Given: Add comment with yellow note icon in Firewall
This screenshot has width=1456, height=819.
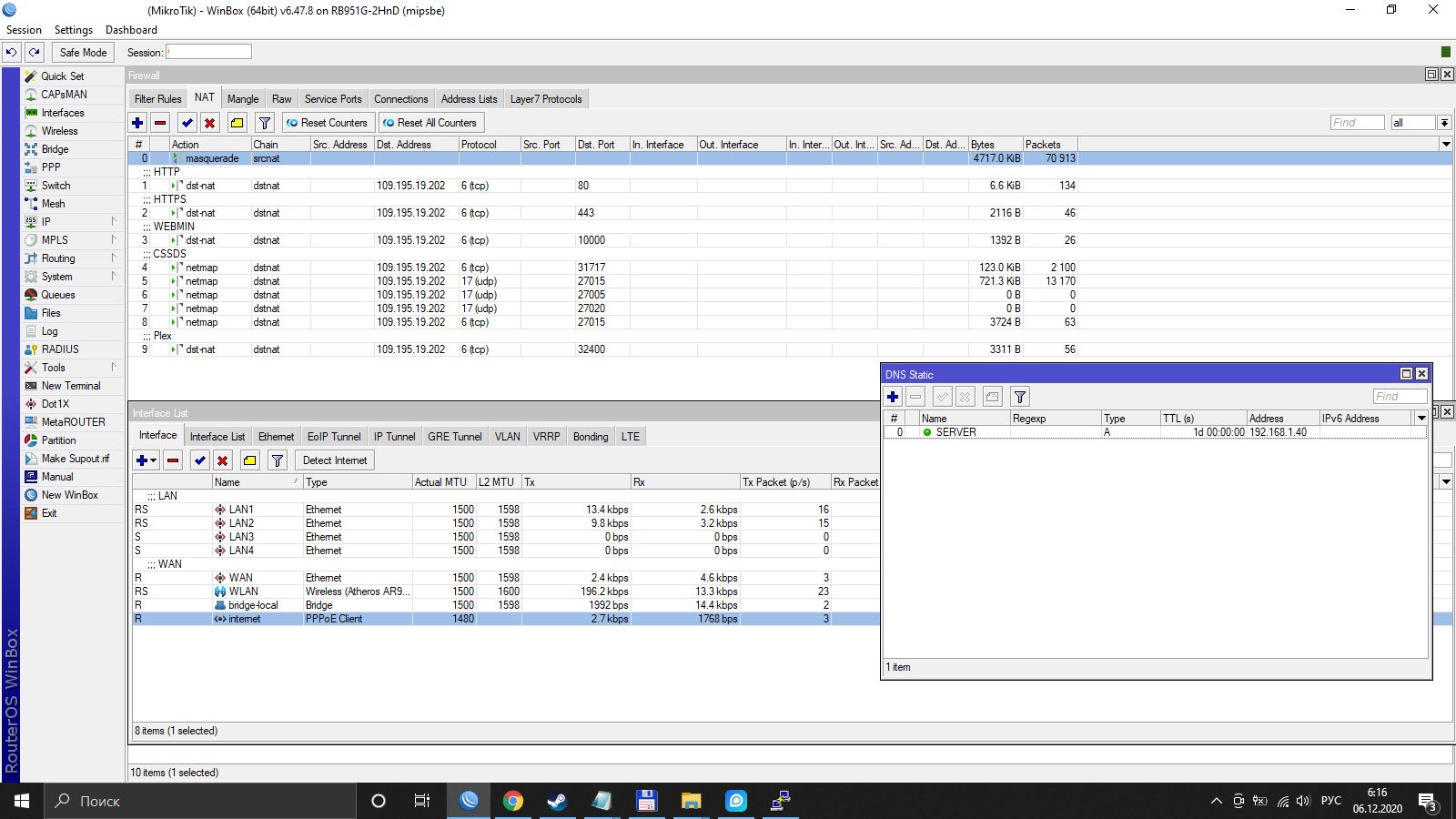Looking at the screenshot, I should tap(237, 123).
